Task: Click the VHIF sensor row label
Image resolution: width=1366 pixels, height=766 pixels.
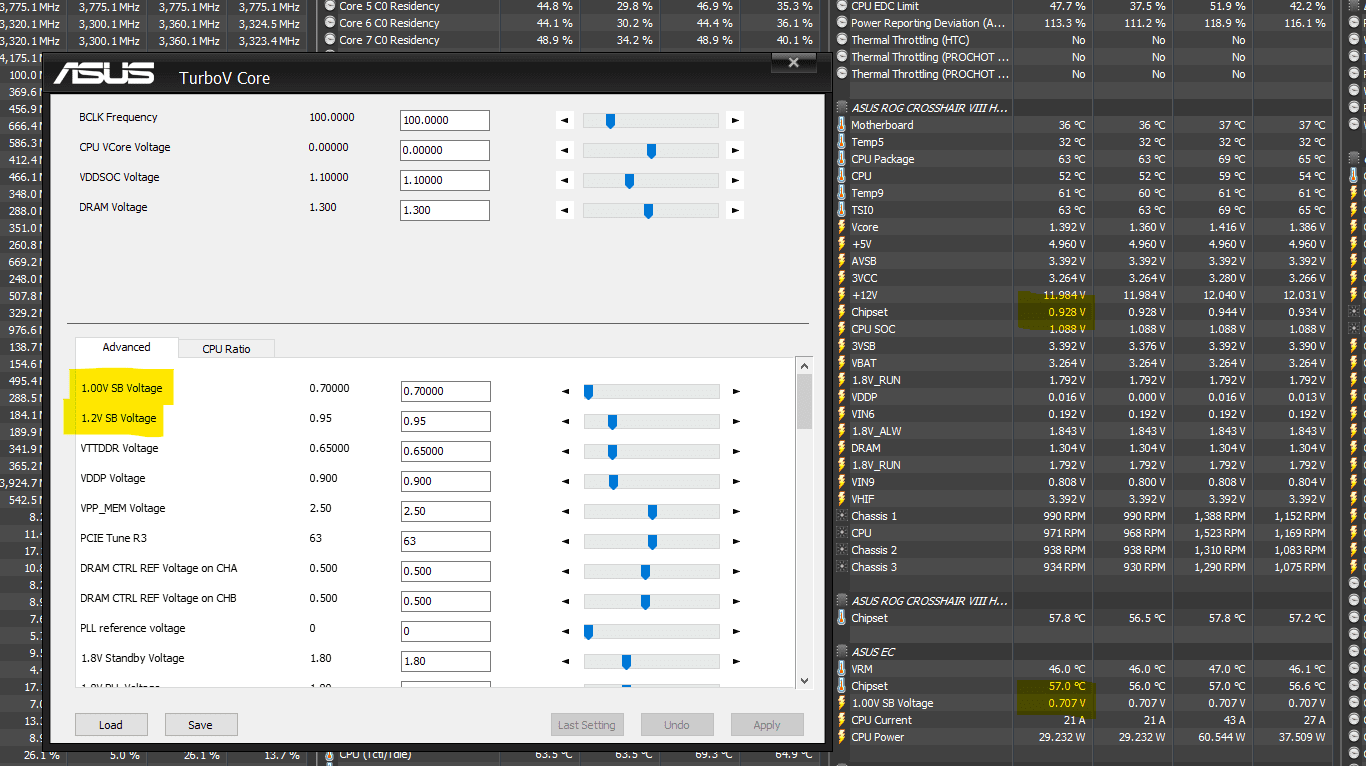Action: click(863, 499)
